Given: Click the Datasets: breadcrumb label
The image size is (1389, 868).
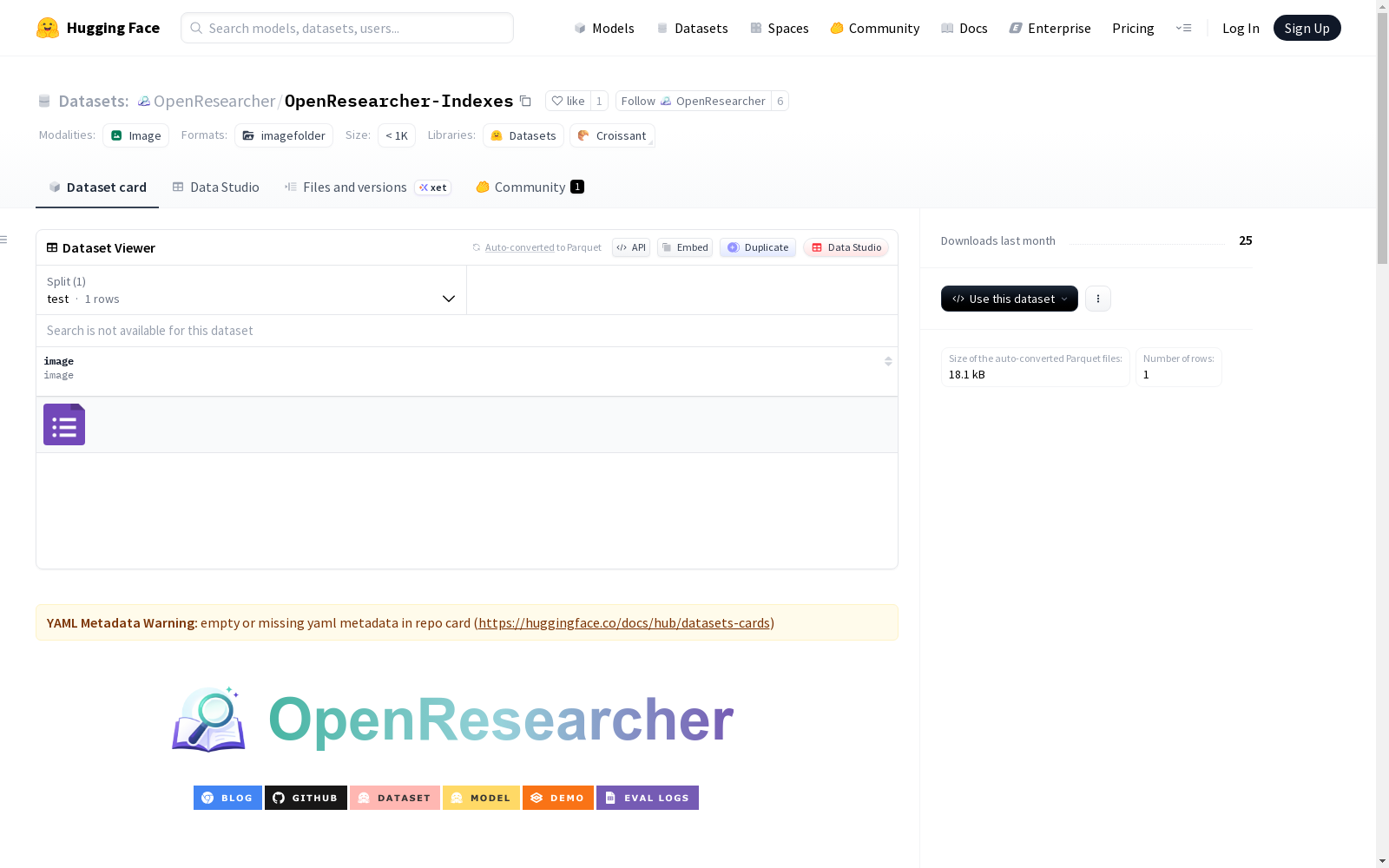Looking at the screenshot, I should [94, 101].
